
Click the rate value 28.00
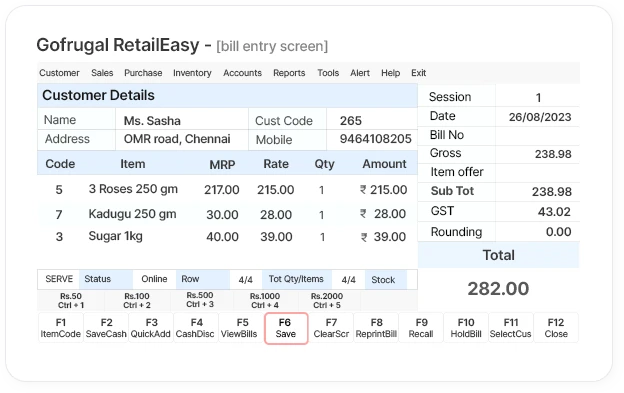click(276, 215)
